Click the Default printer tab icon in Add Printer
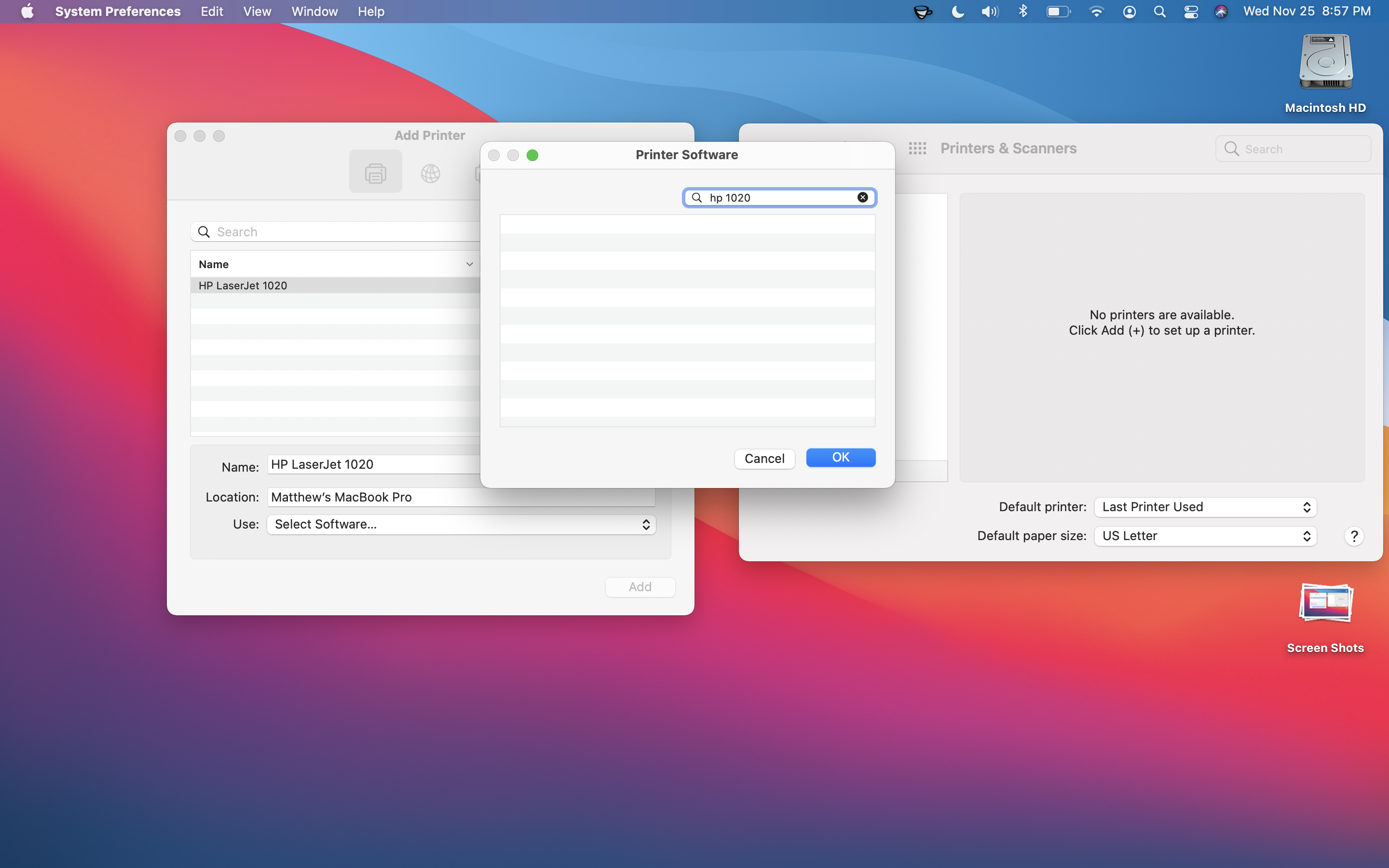Image resolution: width=1389 pixels, height=868 pixels. coord(375,172)
